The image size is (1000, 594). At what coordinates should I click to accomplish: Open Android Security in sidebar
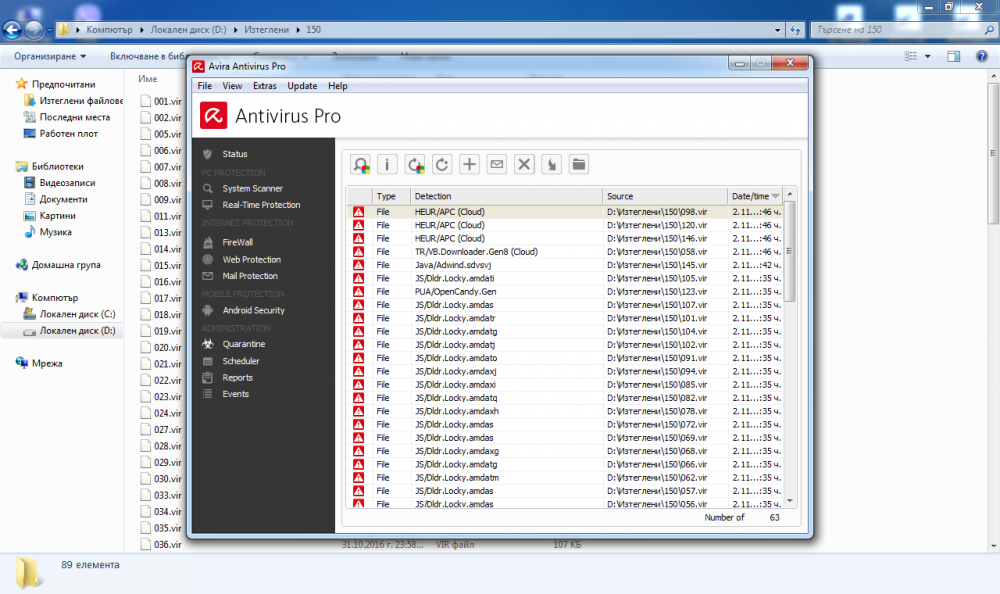[253, 310]
